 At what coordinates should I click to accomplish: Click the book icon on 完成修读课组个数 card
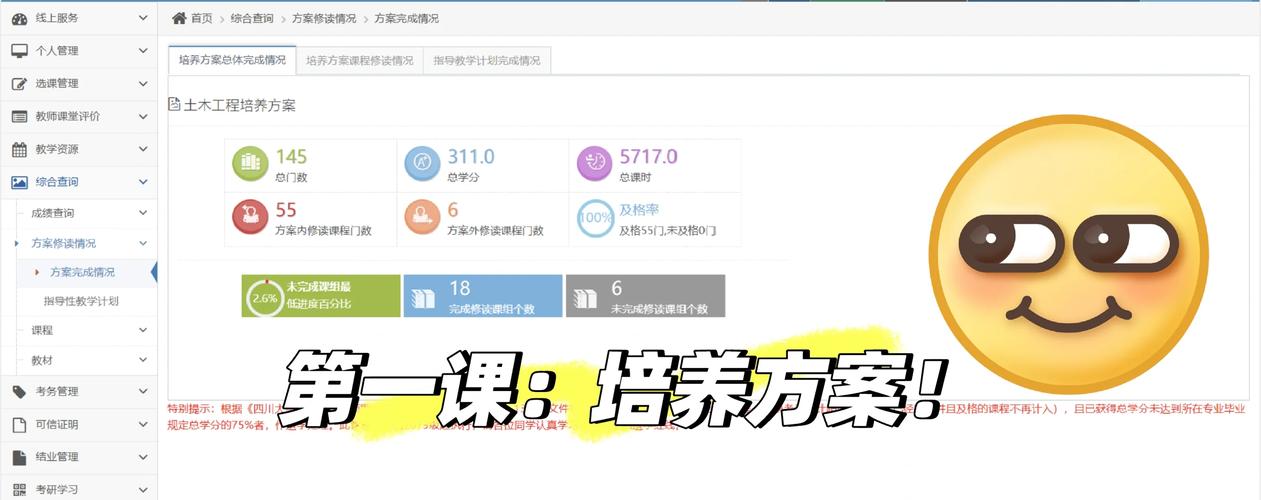(425, 298)
